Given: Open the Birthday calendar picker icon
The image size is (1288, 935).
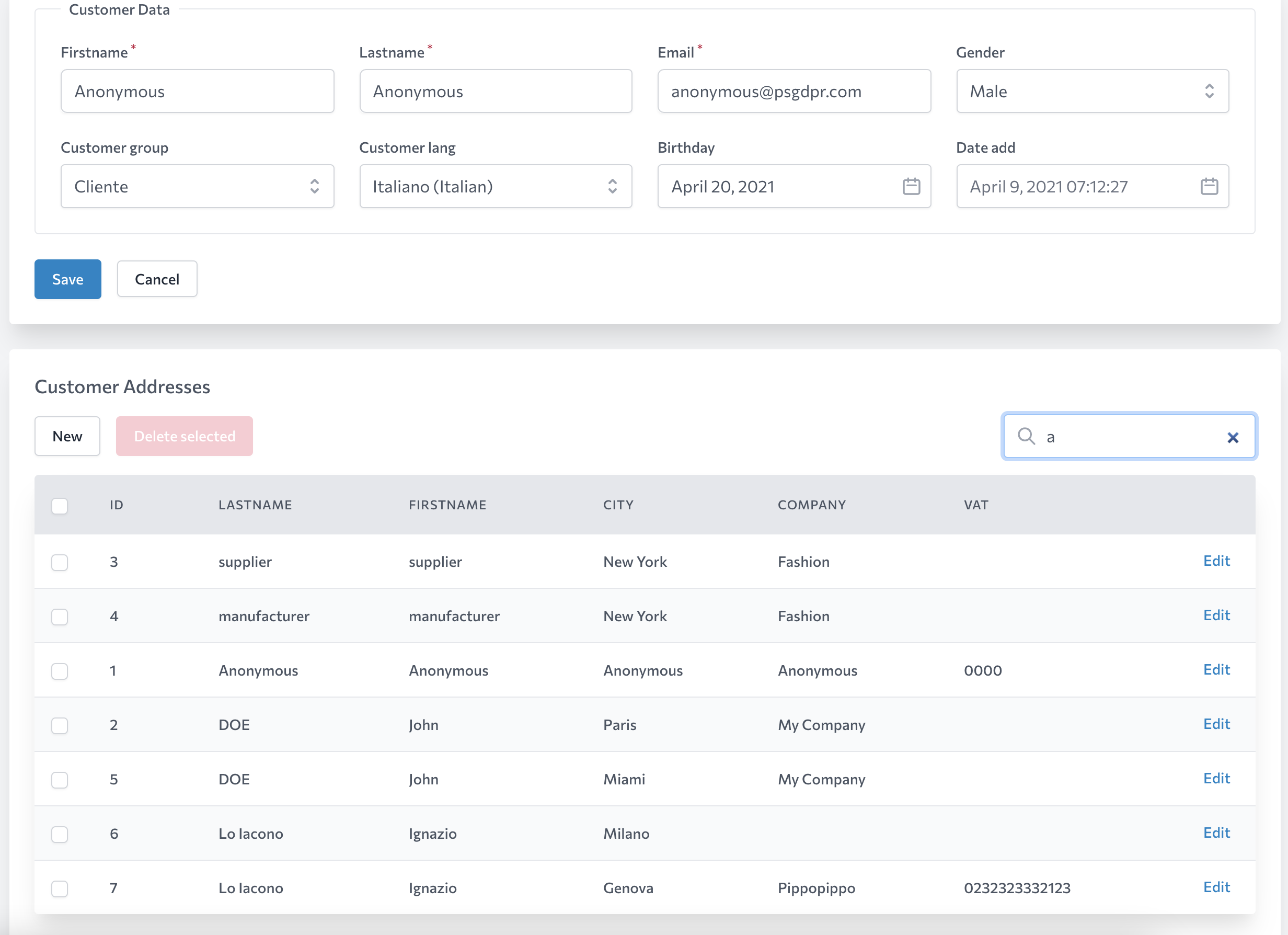Looking at the screenshot, I should coord(911,186).
